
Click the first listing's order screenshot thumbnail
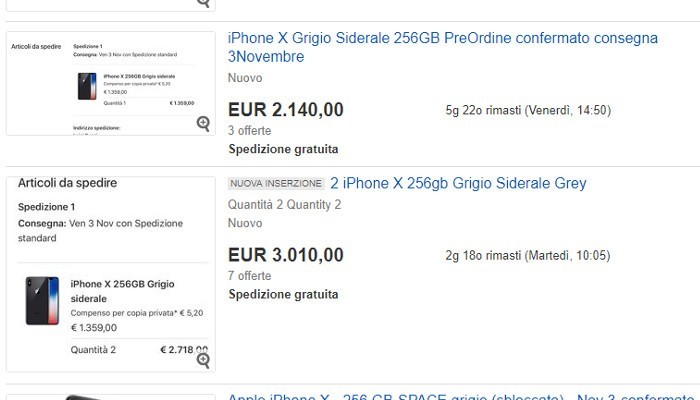(x=110, y=83)
